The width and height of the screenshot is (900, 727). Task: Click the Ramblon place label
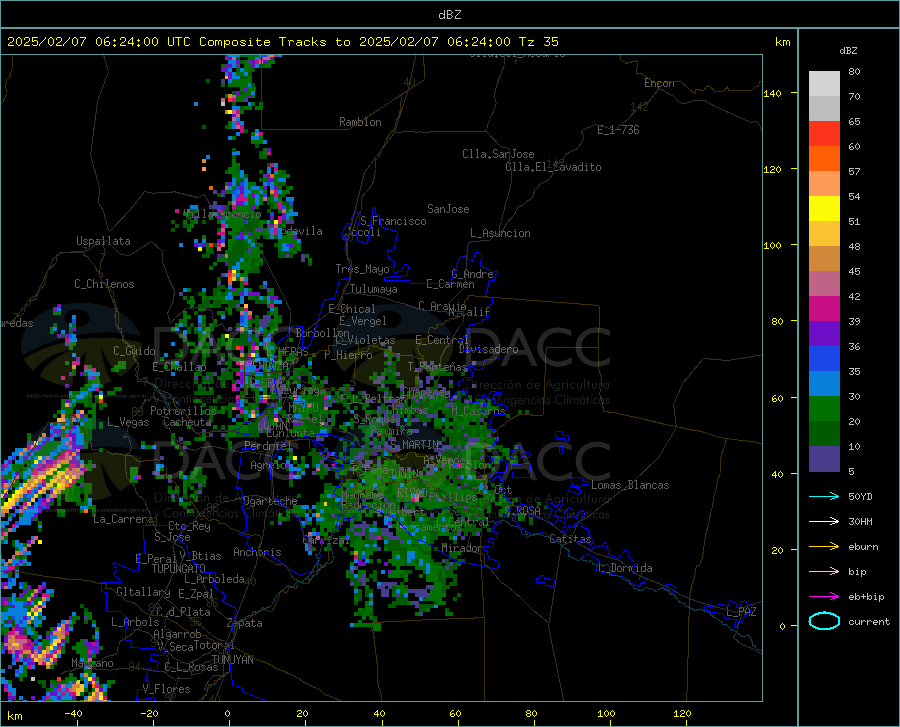360,122
